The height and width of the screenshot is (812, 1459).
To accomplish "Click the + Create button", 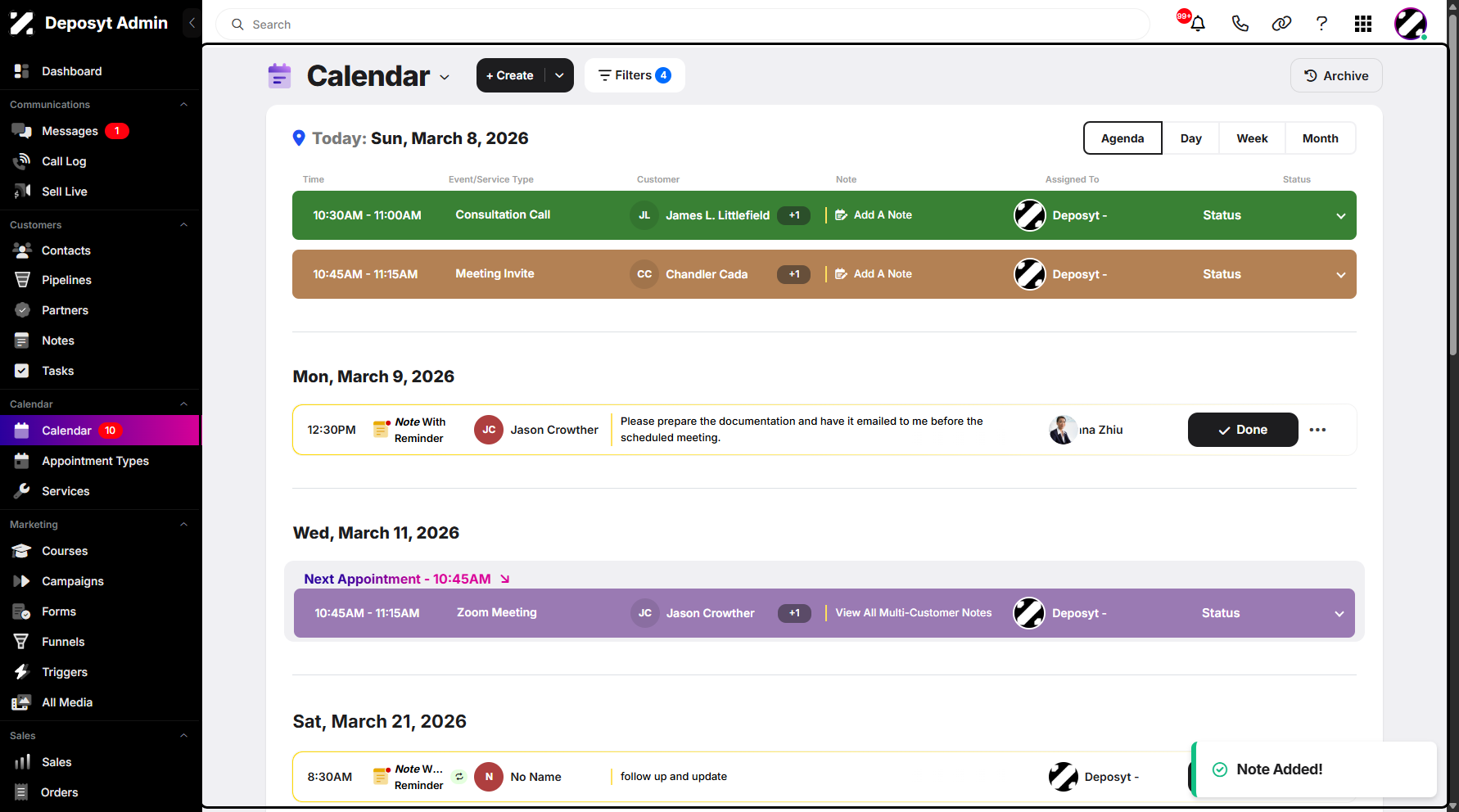I will [510, 75].
